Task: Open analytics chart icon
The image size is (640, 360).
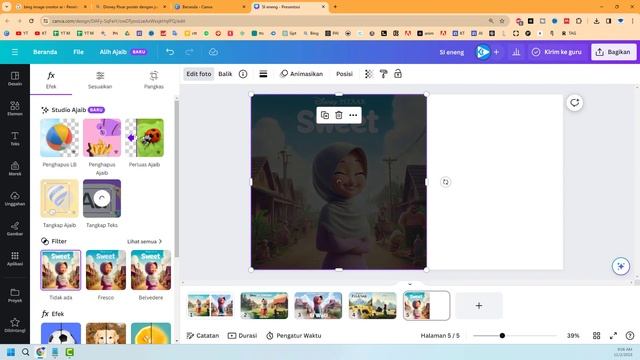Action: [x=516, y=52]
